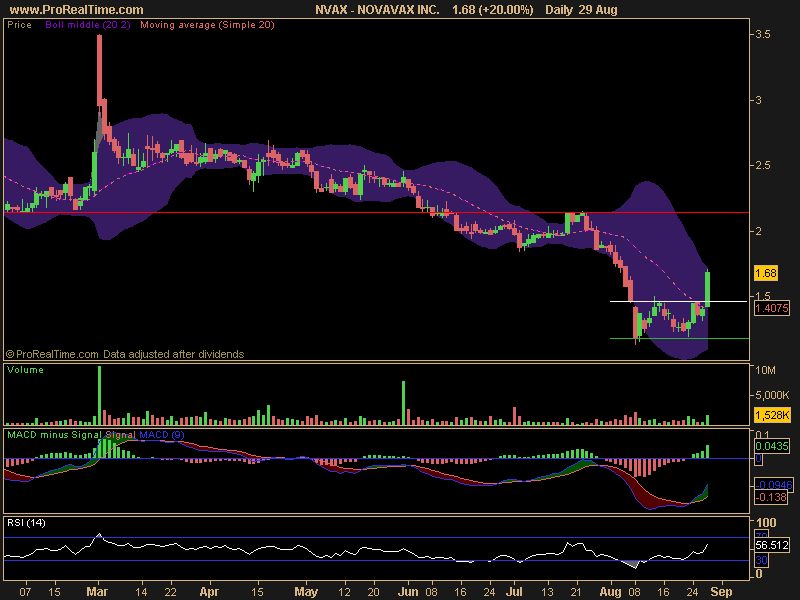Click the NVAX - NOVAVAX INC. title
This screenshot has width=800, height=600.
pos(377,9)
